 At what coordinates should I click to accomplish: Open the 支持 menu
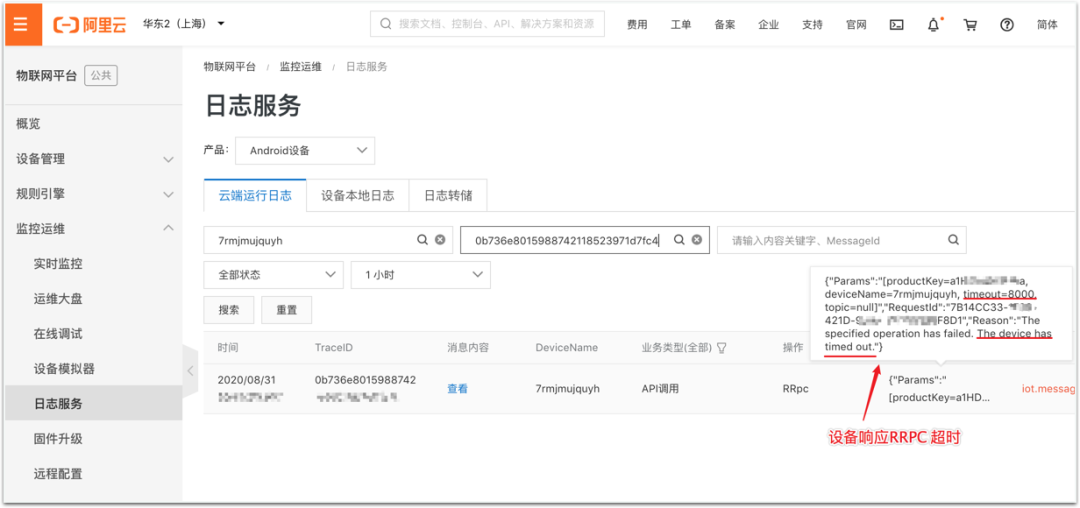813,25
